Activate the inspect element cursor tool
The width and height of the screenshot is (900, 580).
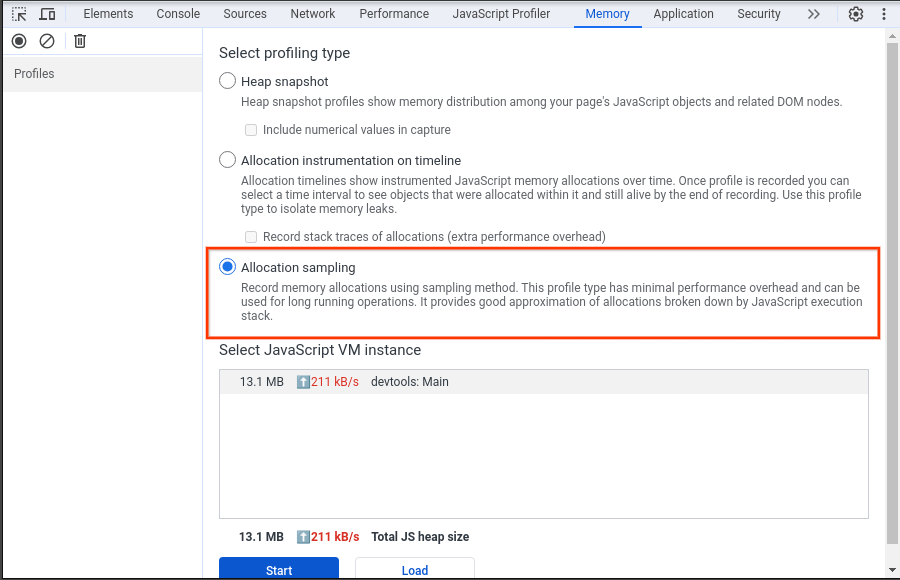coord(18,13)
